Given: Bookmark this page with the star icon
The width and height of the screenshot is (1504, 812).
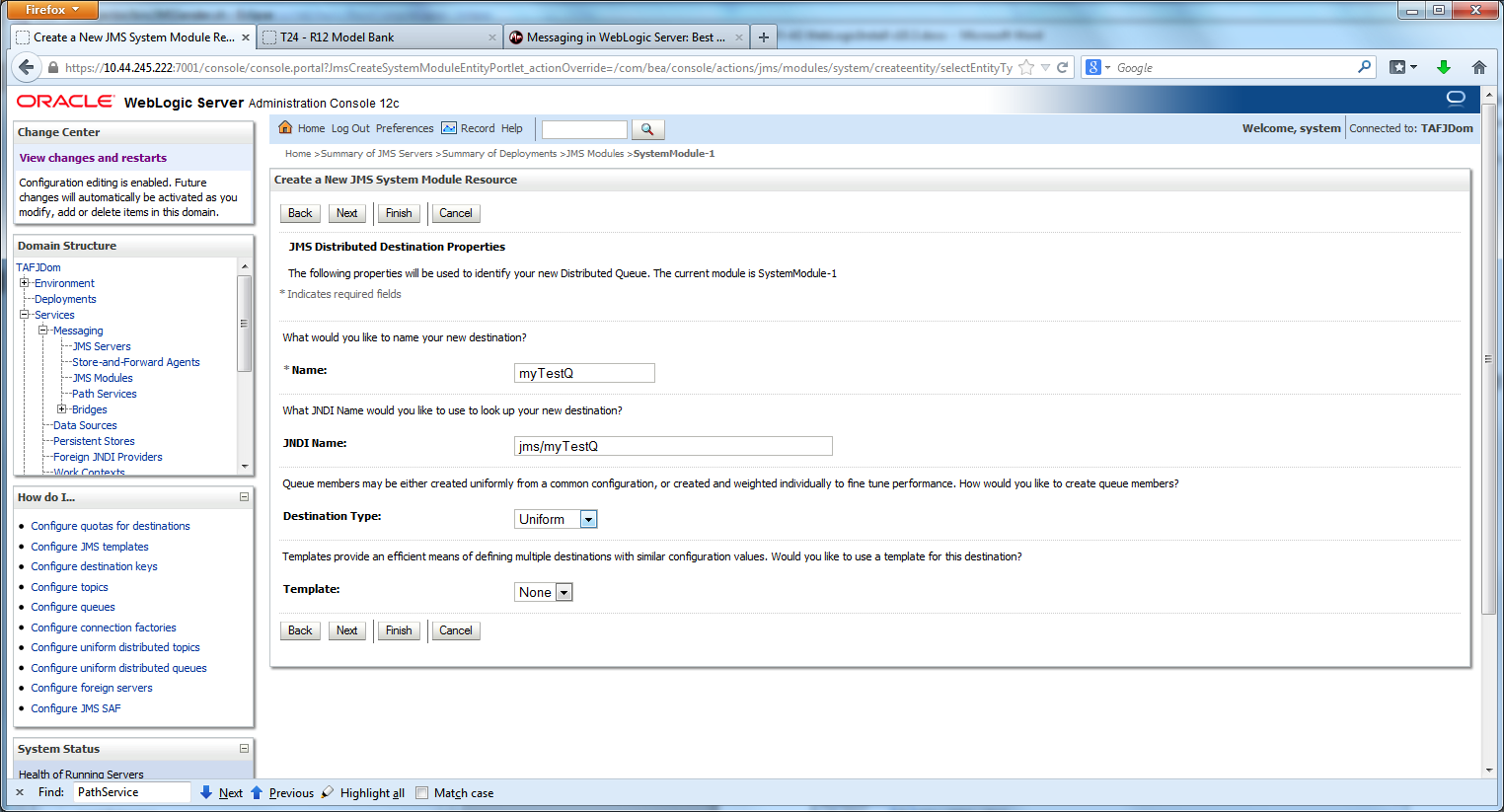Looking at the screenshot, I should 1026,67.
